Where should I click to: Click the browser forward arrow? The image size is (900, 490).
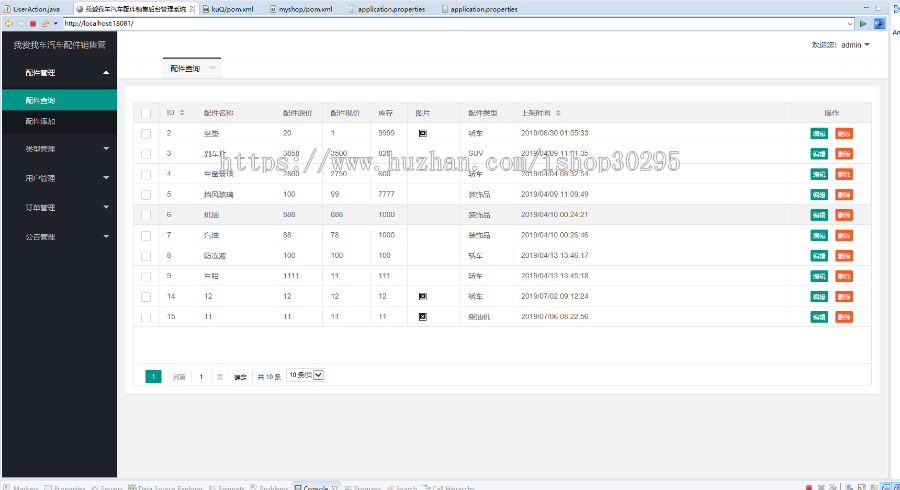(21, 24)
